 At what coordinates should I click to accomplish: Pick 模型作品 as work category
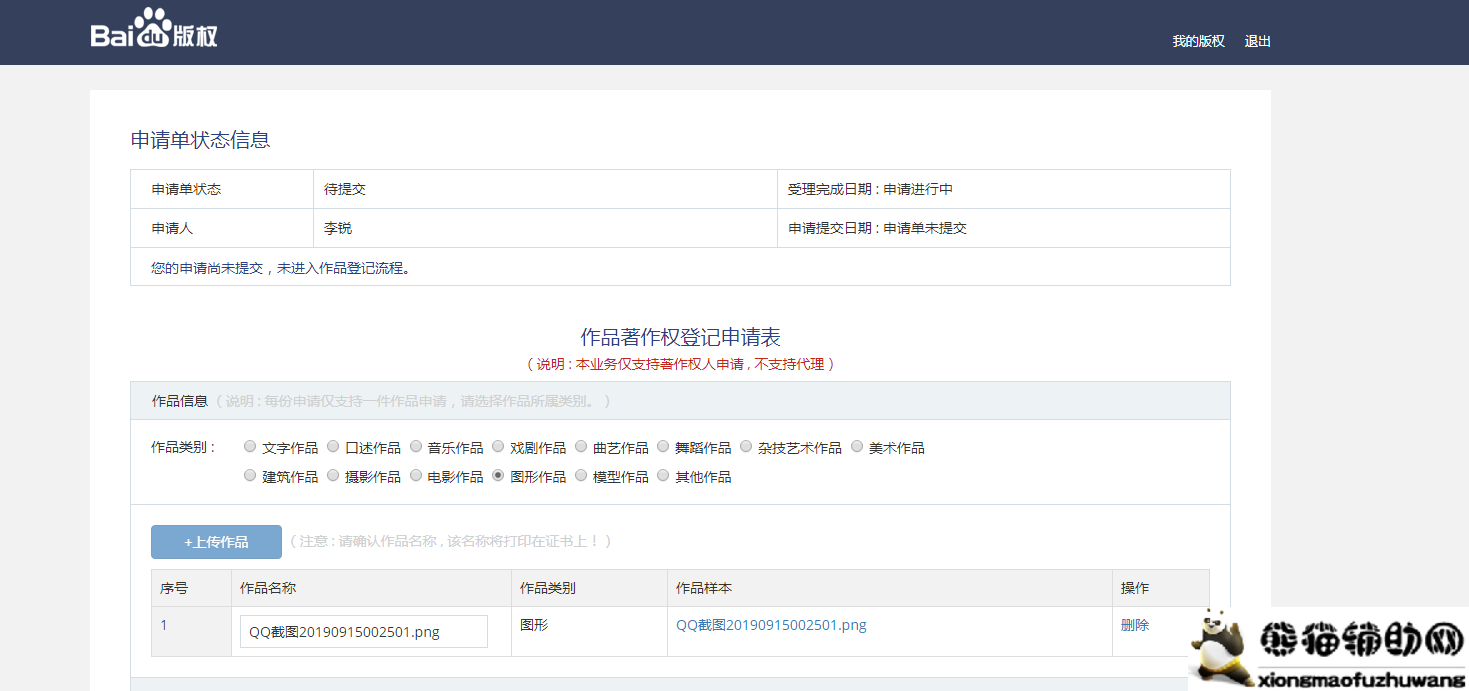point(581,475)
